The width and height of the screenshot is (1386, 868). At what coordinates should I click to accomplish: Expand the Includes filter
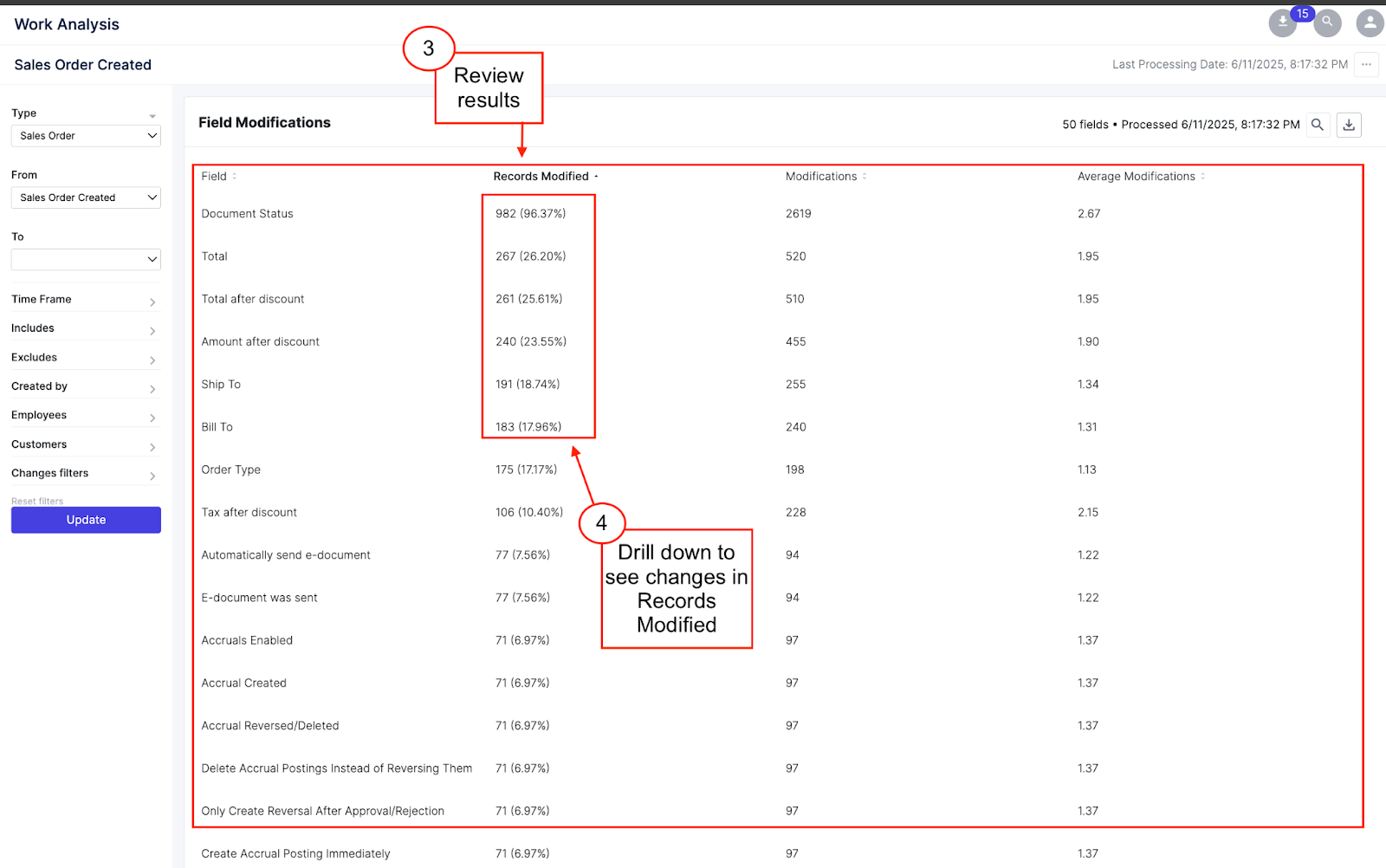pyautogui.click(x=84, y=328)
